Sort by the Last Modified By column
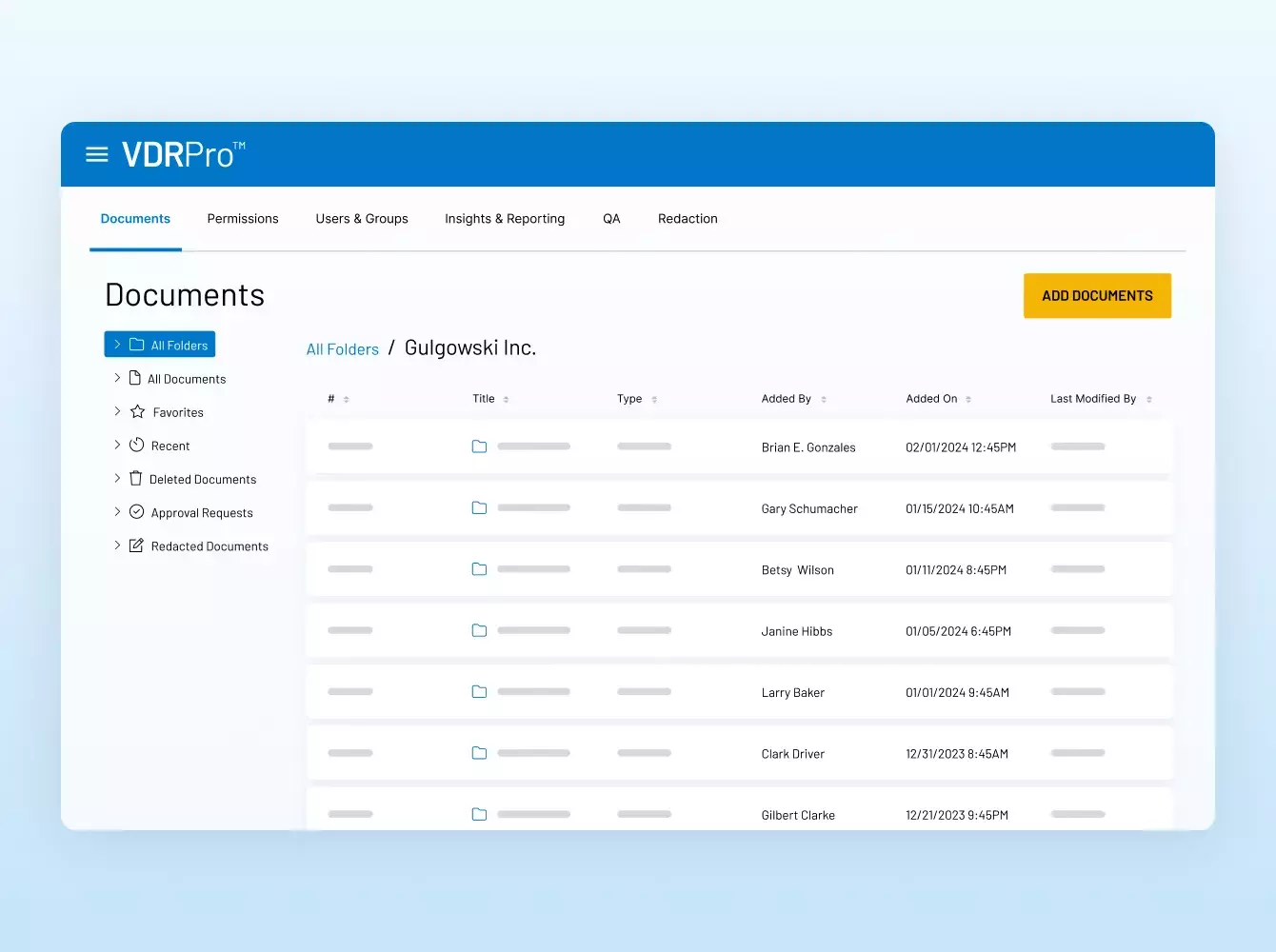This screenshot has width=1276, height=952. point(1149,400)
